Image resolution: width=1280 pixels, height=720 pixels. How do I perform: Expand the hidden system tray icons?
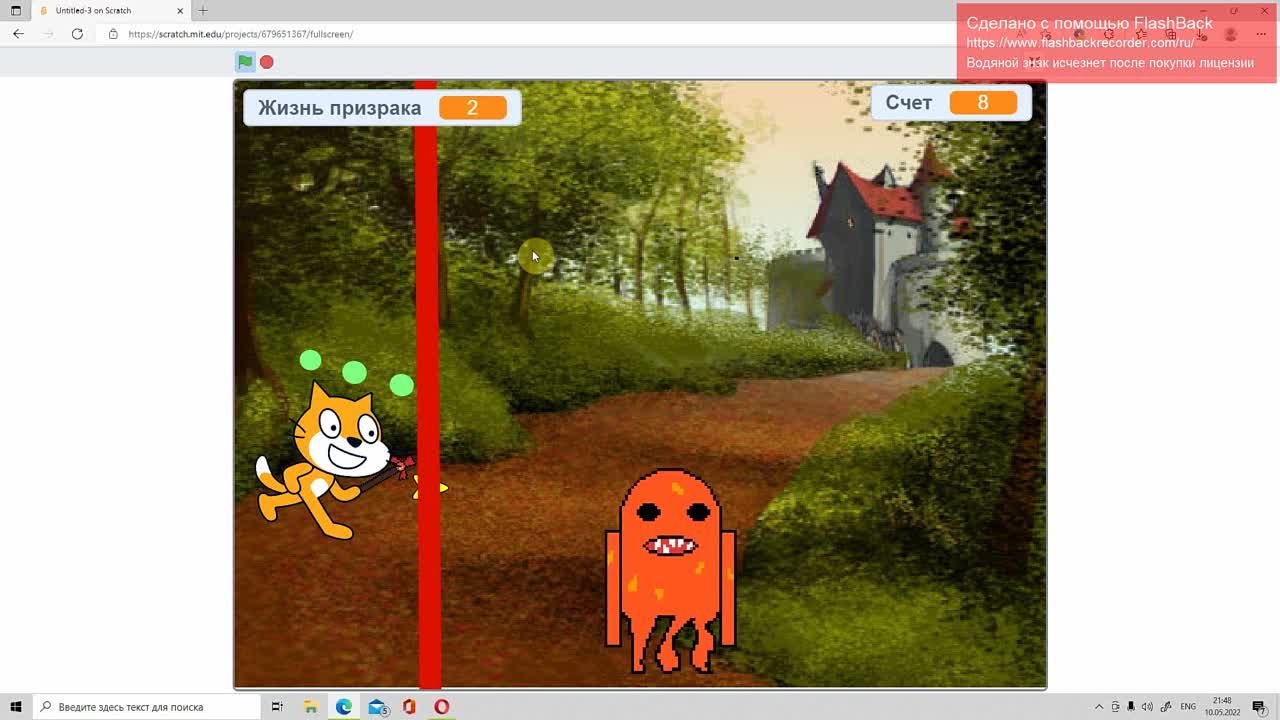click(1099, 707)
